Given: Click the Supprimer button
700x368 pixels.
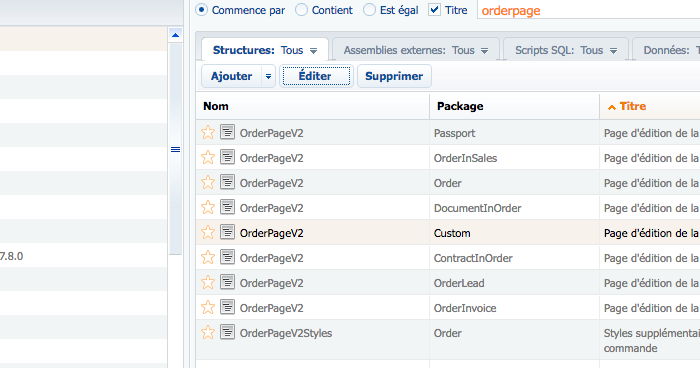Looking at the screenshot, I should 394,76.
